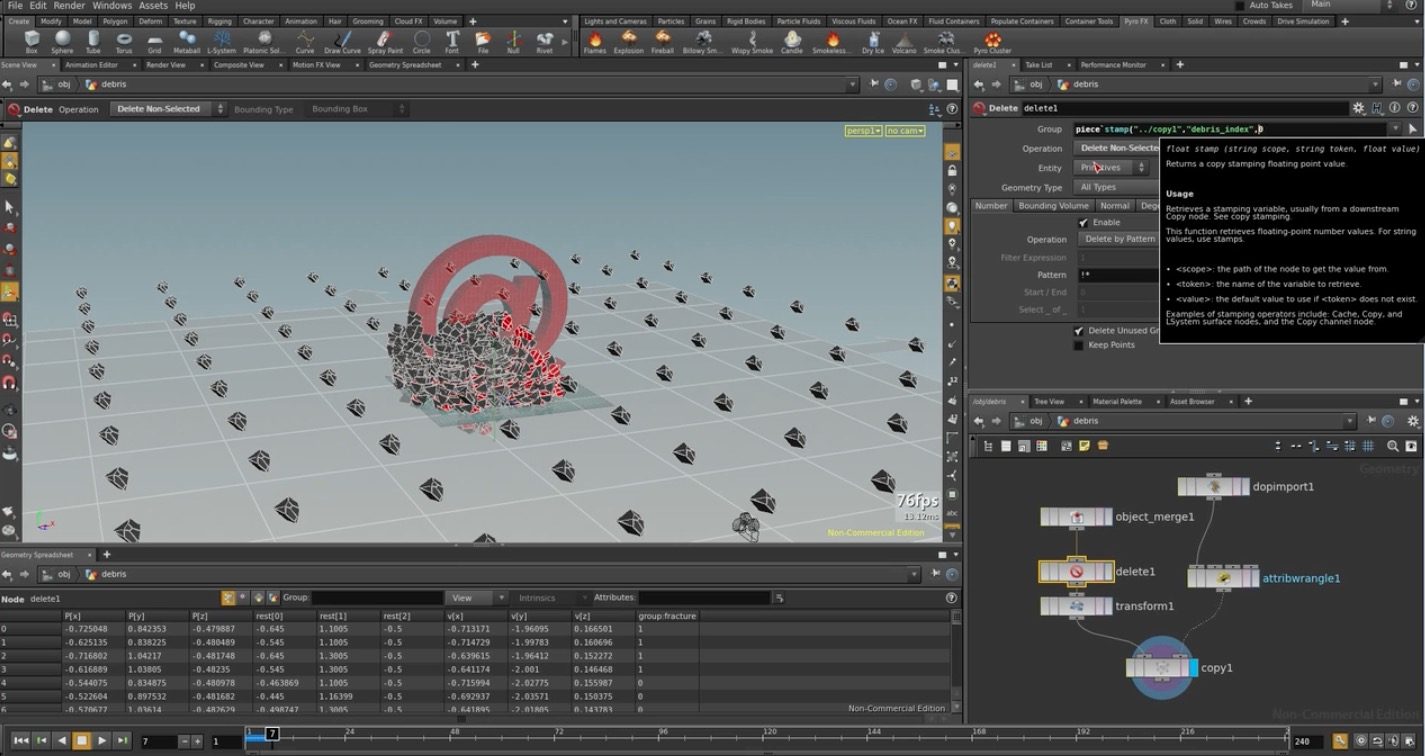
Task: Open the Entity Primitives dropdown
Action: [1113, 168]
